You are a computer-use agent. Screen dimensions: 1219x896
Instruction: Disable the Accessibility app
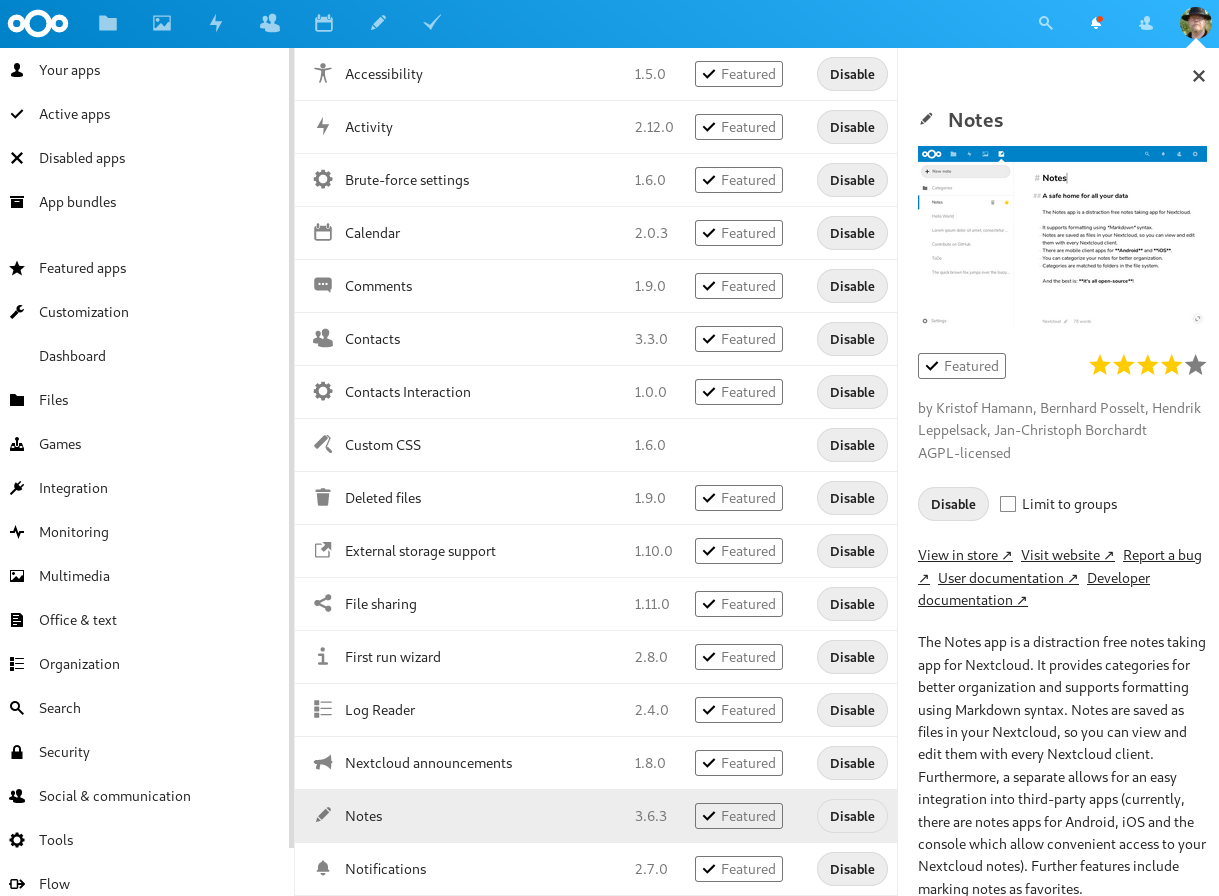click(852, 74)
